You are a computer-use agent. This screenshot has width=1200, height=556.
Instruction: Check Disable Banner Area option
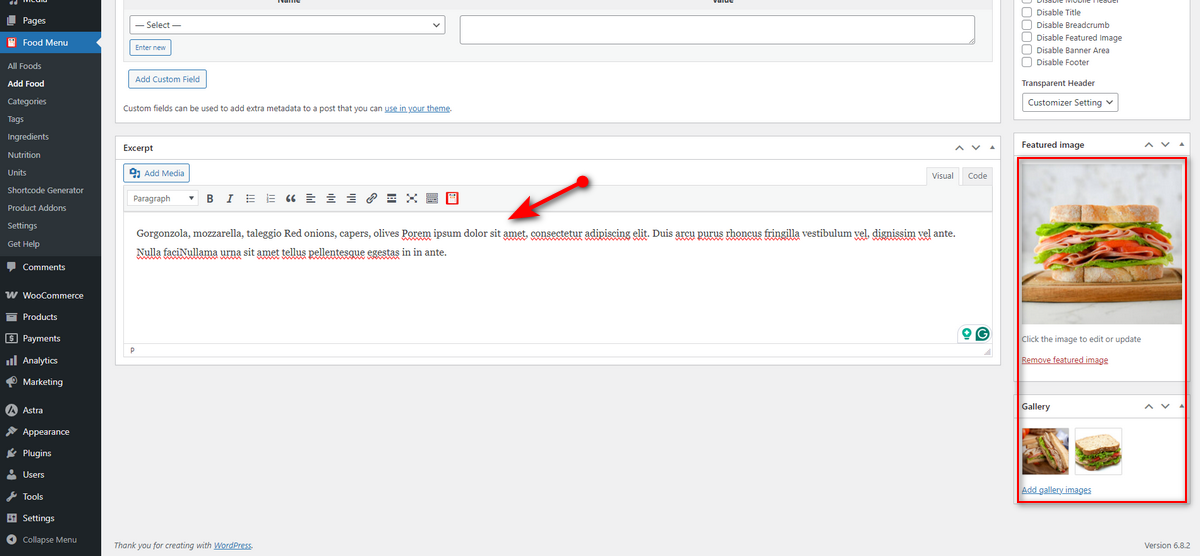[1027, 50]
